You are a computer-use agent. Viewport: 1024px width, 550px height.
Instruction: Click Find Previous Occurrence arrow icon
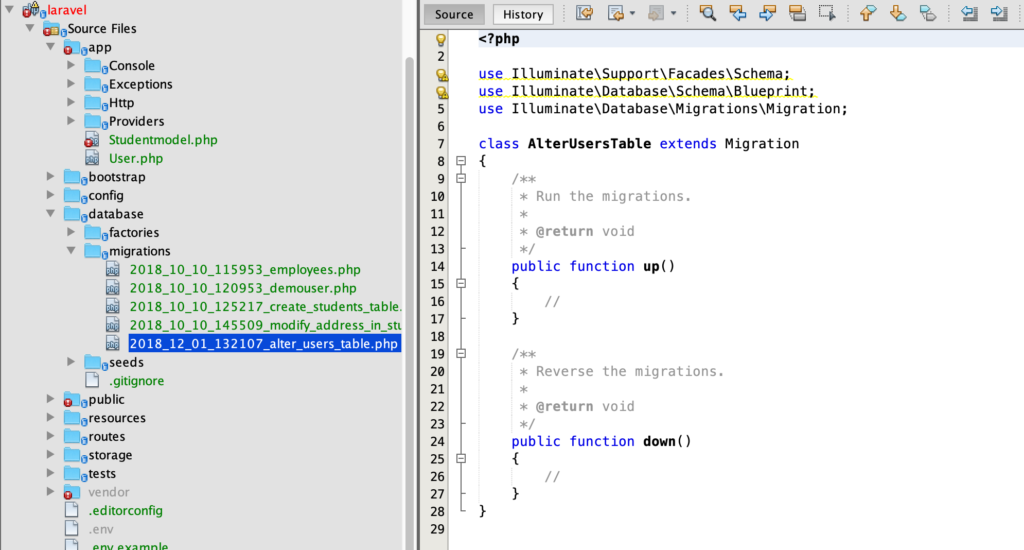[737, 14]
